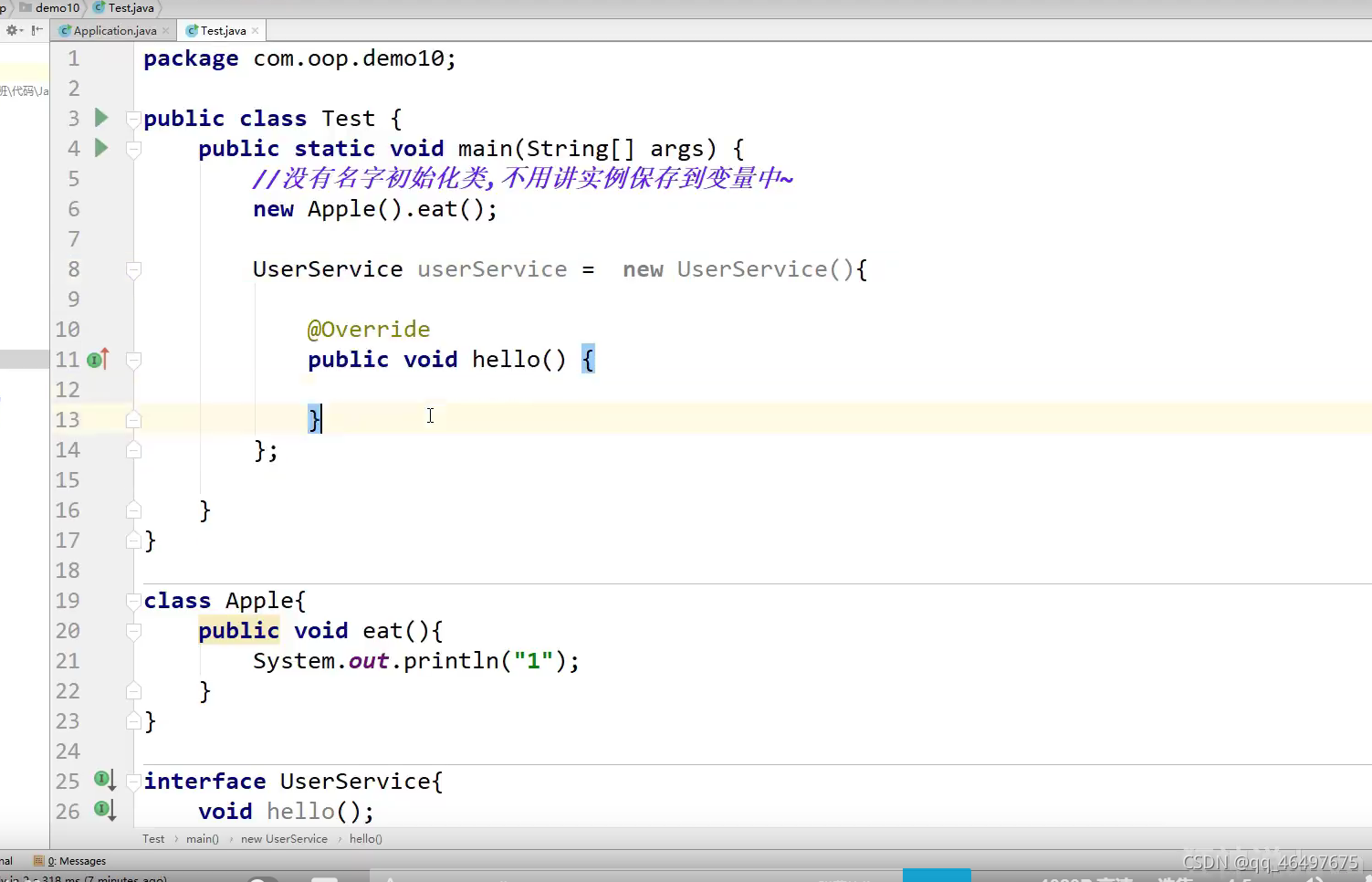Click hello() declaration on line 26

coord(319,811)
